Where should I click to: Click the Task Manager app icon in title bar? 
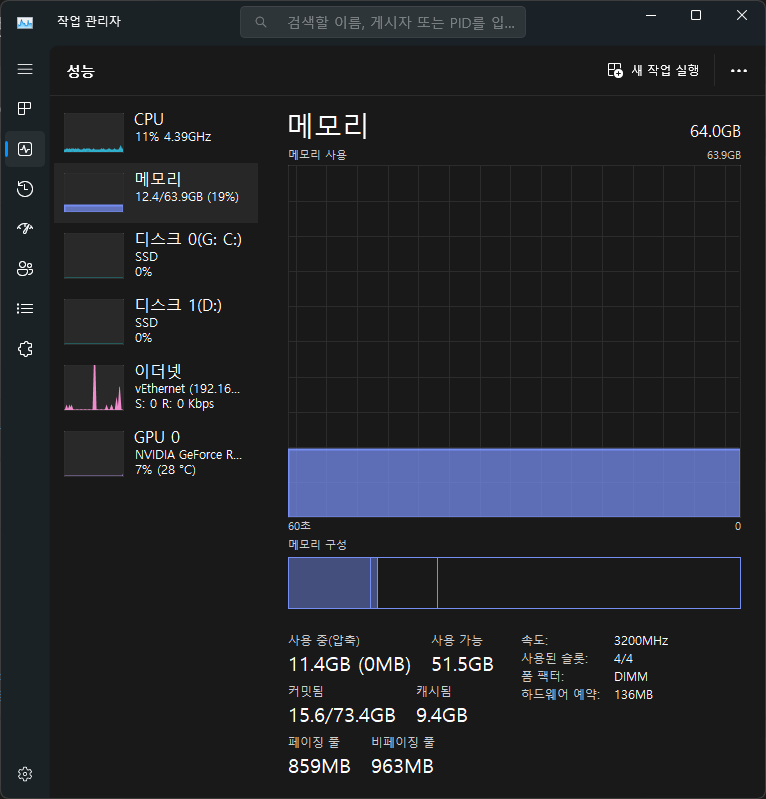[25, 22]
